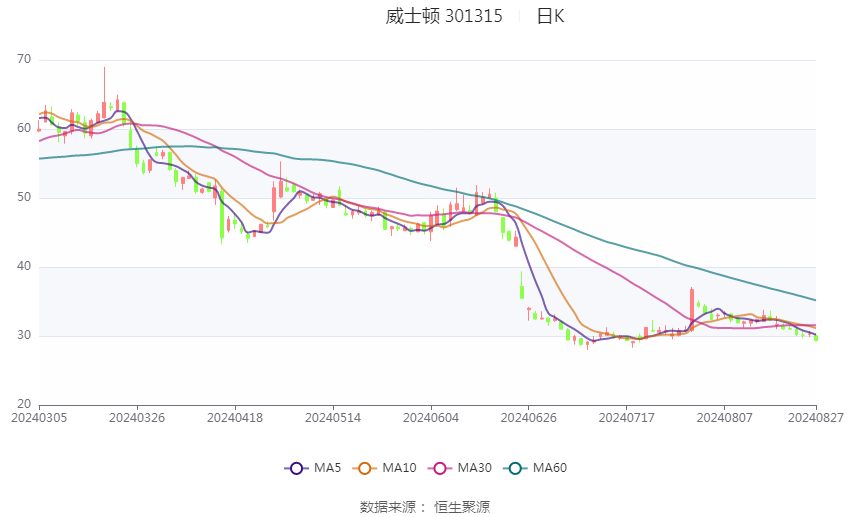Select the 20240604 date axis label
Screen dimensions: 850x517
[x=431, y=418]
